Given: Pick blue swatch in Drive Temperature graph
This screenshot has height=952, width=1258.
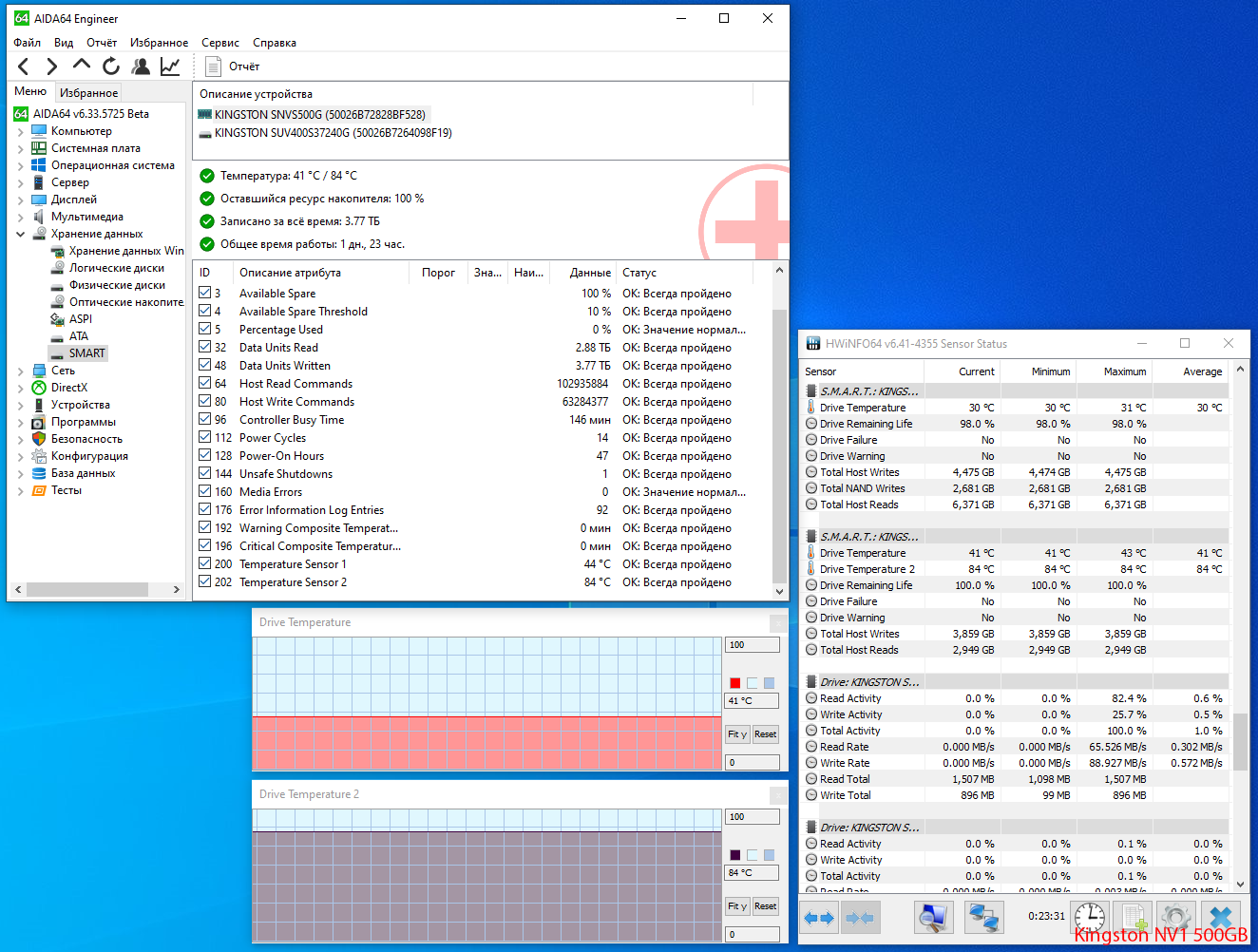Looking at the screenshot, I should pos(769,683).
